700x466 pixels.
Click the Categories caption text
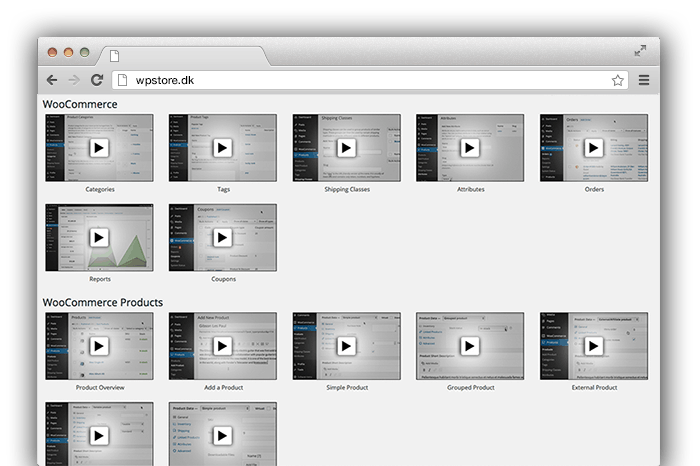pyautogui.click(x=100, y=189)
